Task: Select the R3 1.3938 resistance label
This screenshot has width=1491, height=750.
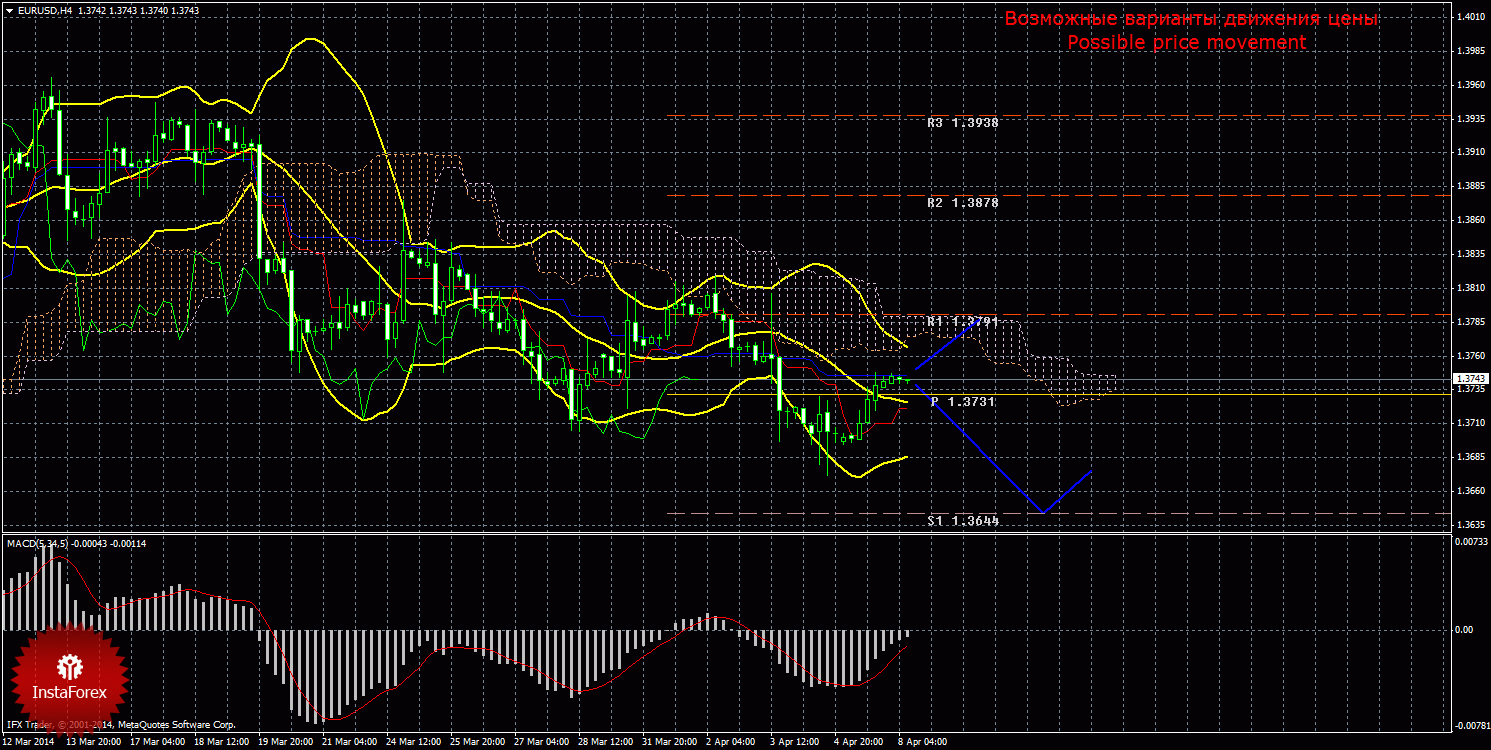Action: coord(962,122)
